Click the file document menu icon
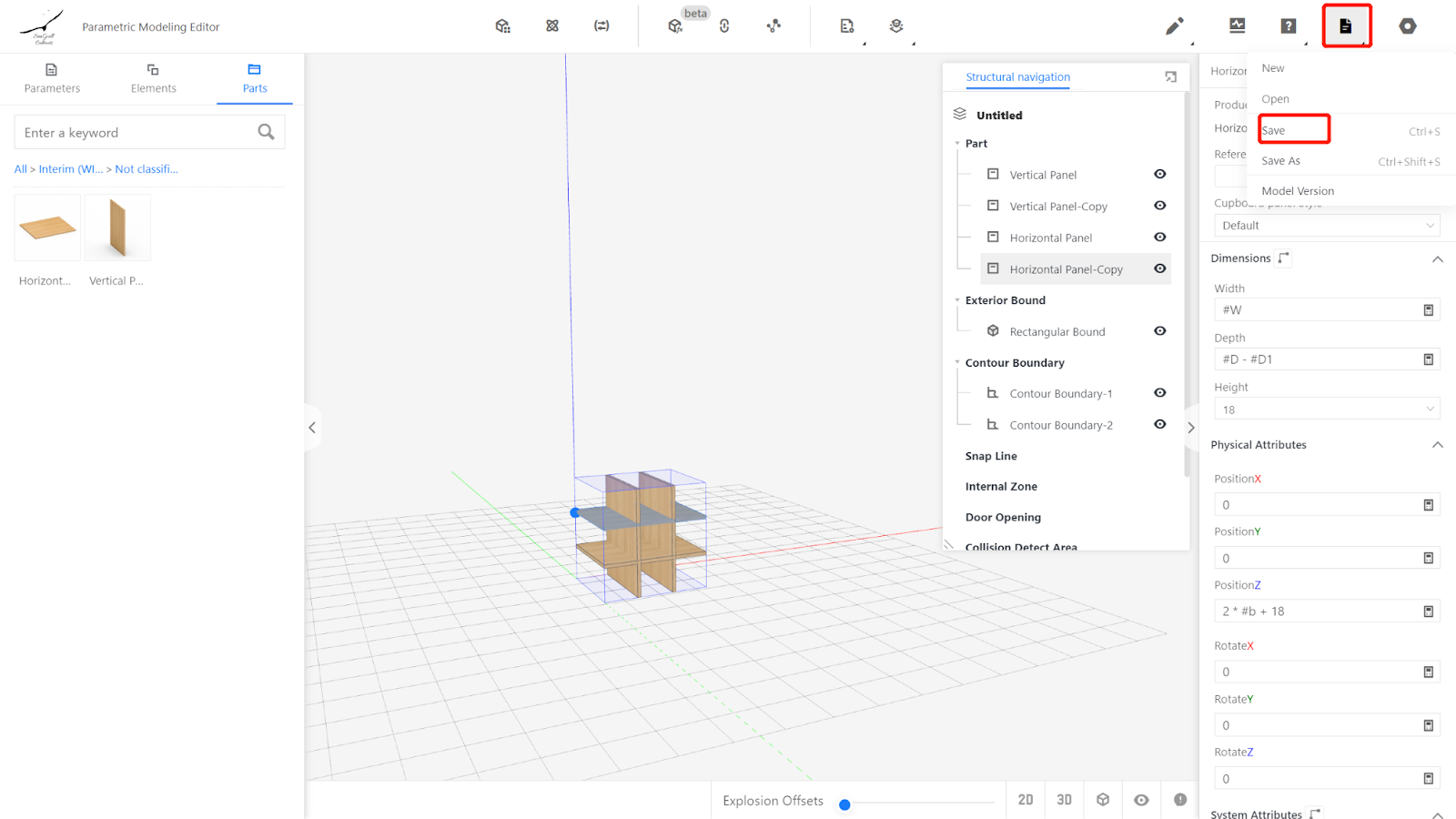Image resolution: width=1456 pixels, height=819 pixels. pos(1345,26)
